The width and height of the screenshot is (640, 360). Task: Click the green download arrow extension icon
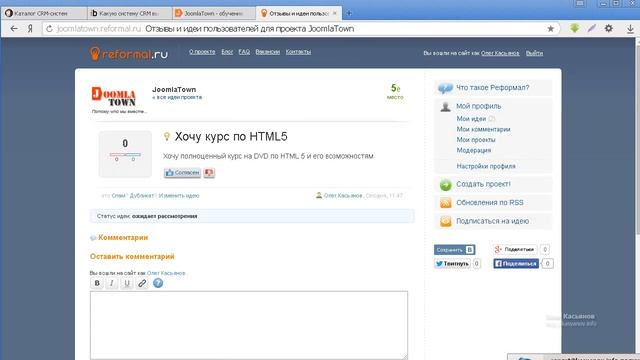[575, 28]
